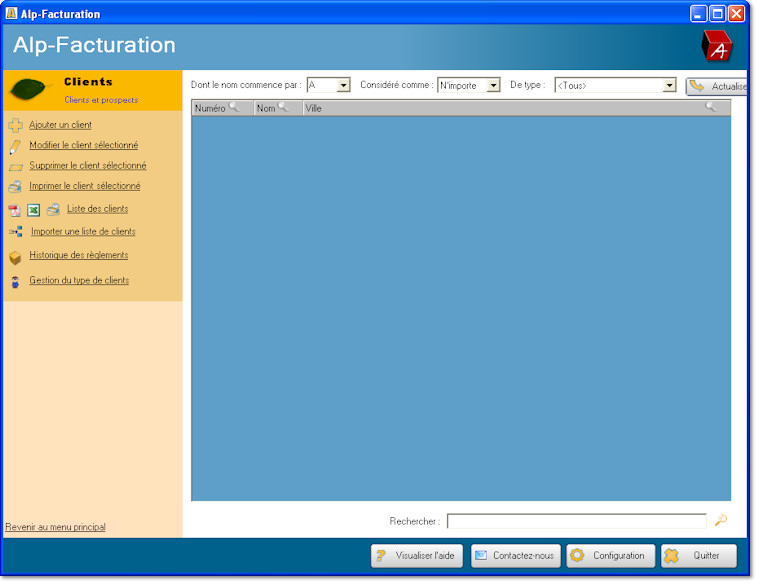Click the magnifier icon in the Nom column header

[x=283, y=107]
